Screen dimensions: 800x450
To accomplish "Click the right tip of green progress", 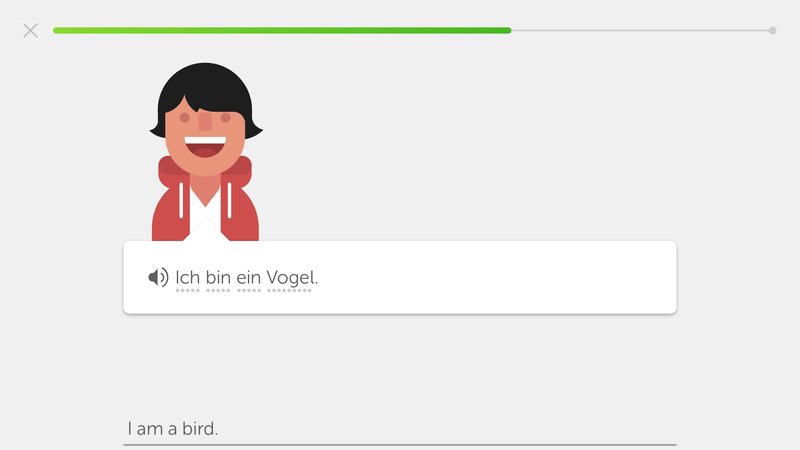I will (x=509, y=31).
